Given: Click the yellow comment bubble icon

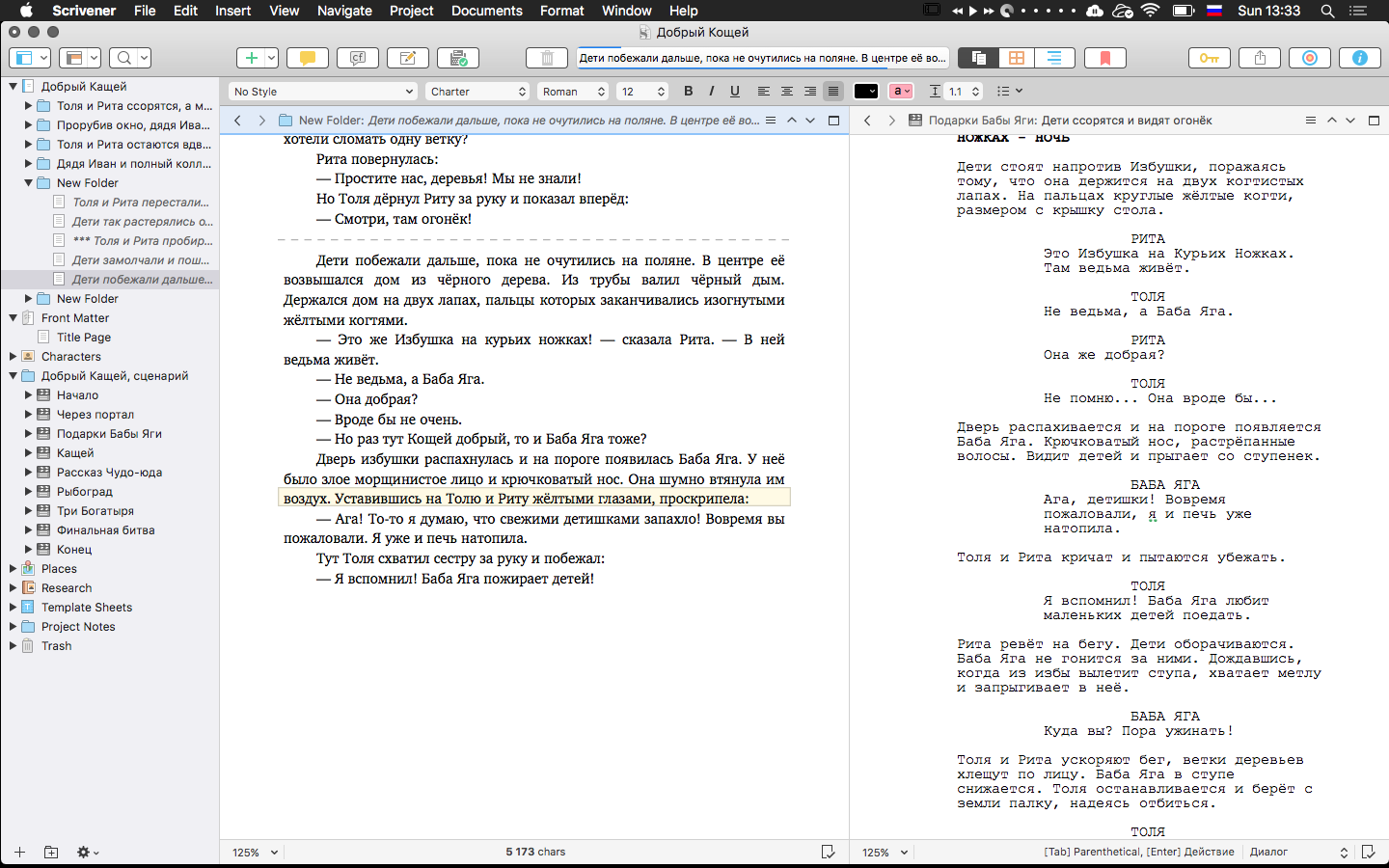Looking at the screenshot, I should [307, 58].
